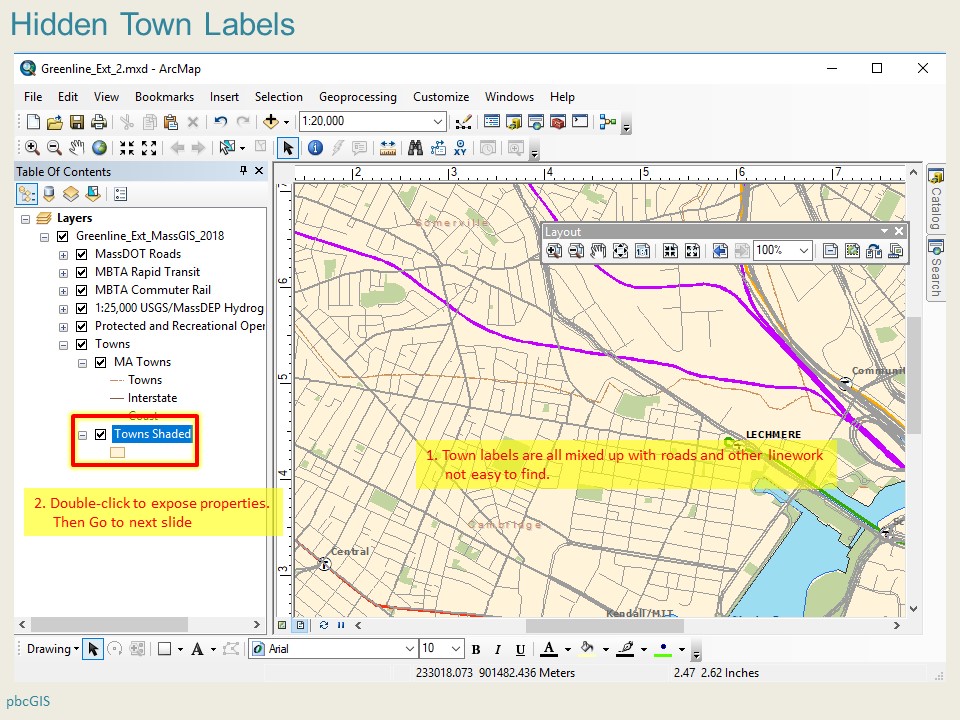This screenshot has width=960, height=720.
Task: Toggle Bold text formatting
Action: click(x=476, y=650)
